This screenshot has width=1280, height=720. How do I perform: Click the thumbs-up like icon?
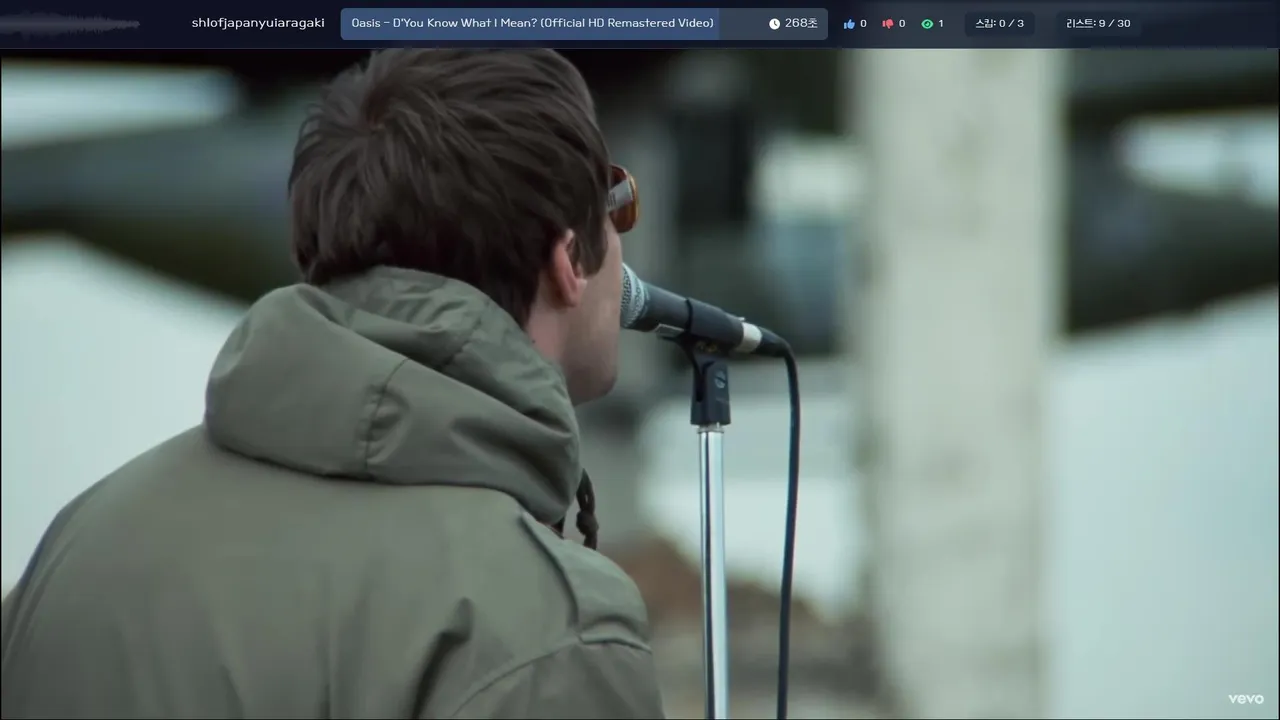point(849,24)
